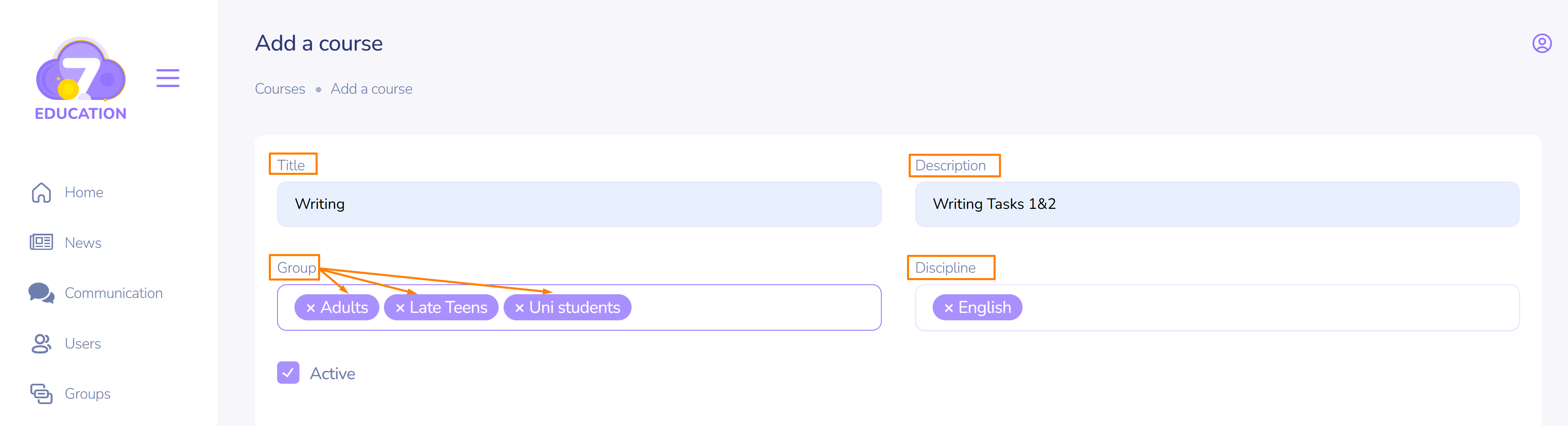Remove the Late Teens group tag
This screenshot has height=426, width=1568.
coord(400,308)
